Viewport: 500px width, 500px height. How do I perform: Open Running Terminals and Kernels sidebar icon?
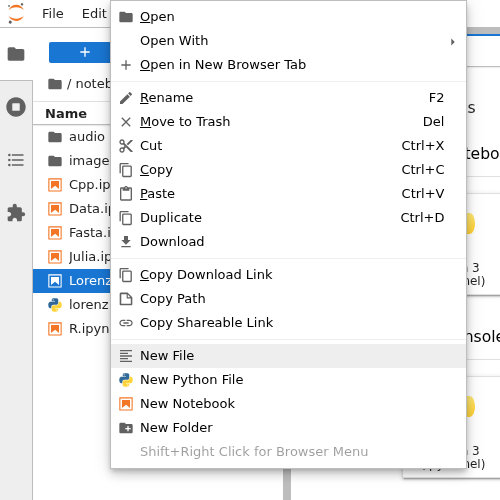tap(16, 107)
